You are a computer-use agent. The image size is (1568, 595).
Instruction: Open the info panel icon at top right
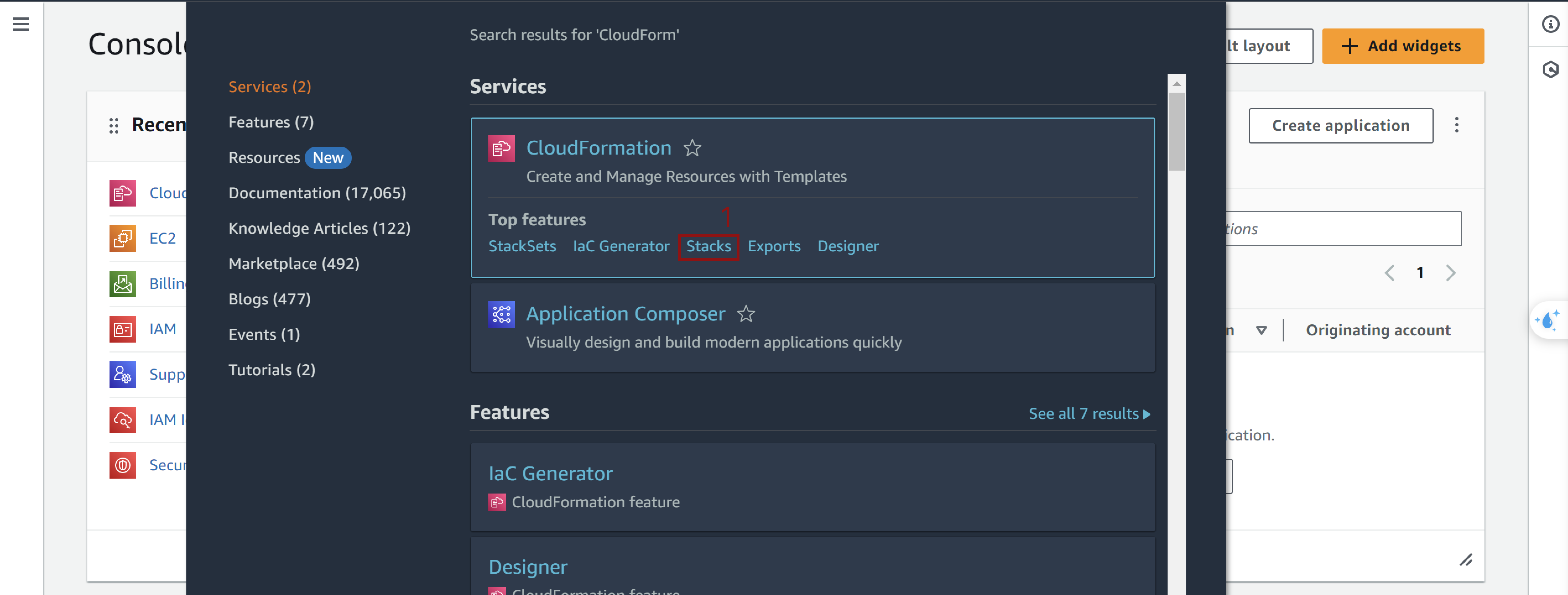(1550, 24)
